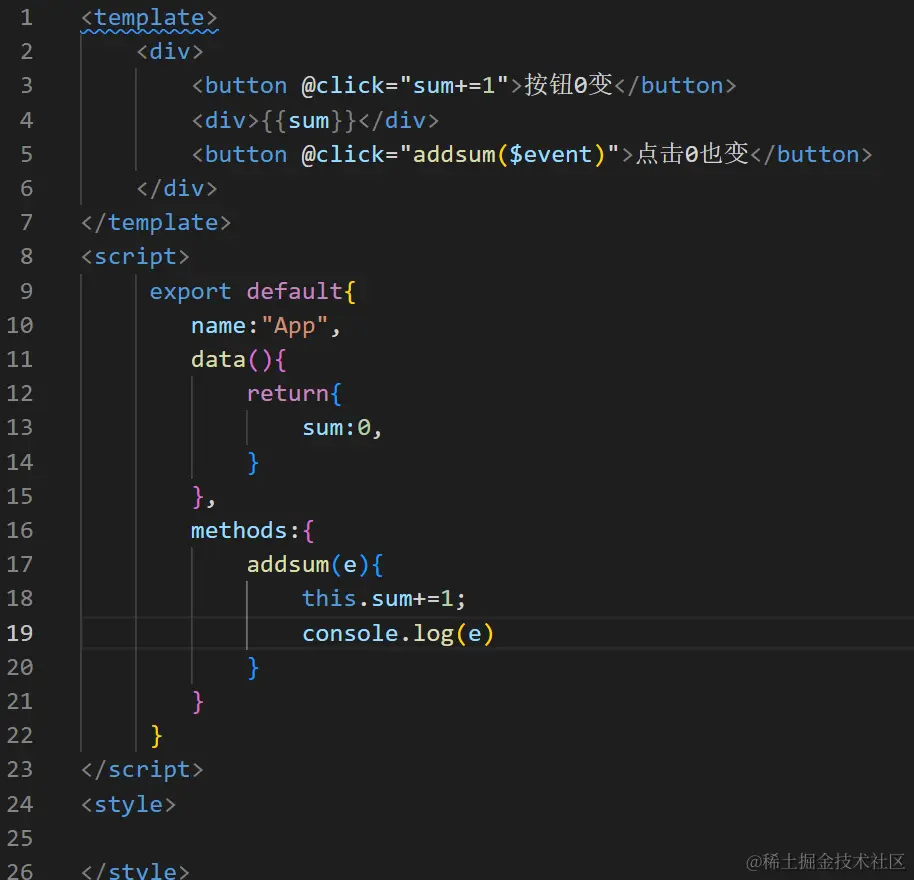Click line number 14 in the gutter
914x880 pixels.
pyautogui.click(x=20, y=463)
